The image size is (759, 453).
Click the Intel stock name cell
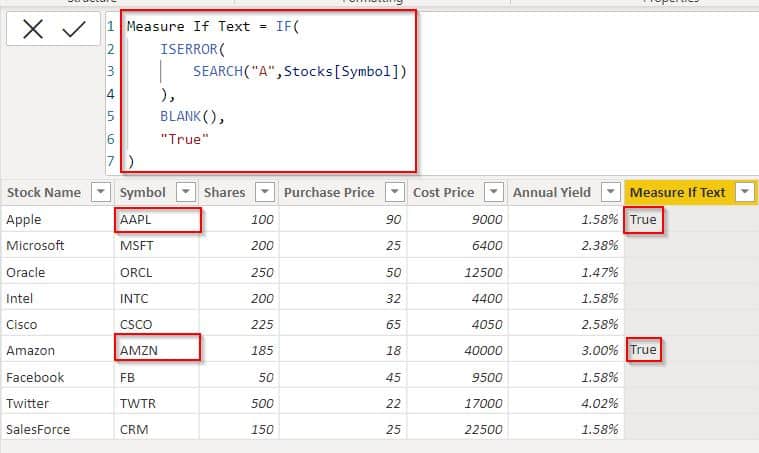tap(57, 298)
